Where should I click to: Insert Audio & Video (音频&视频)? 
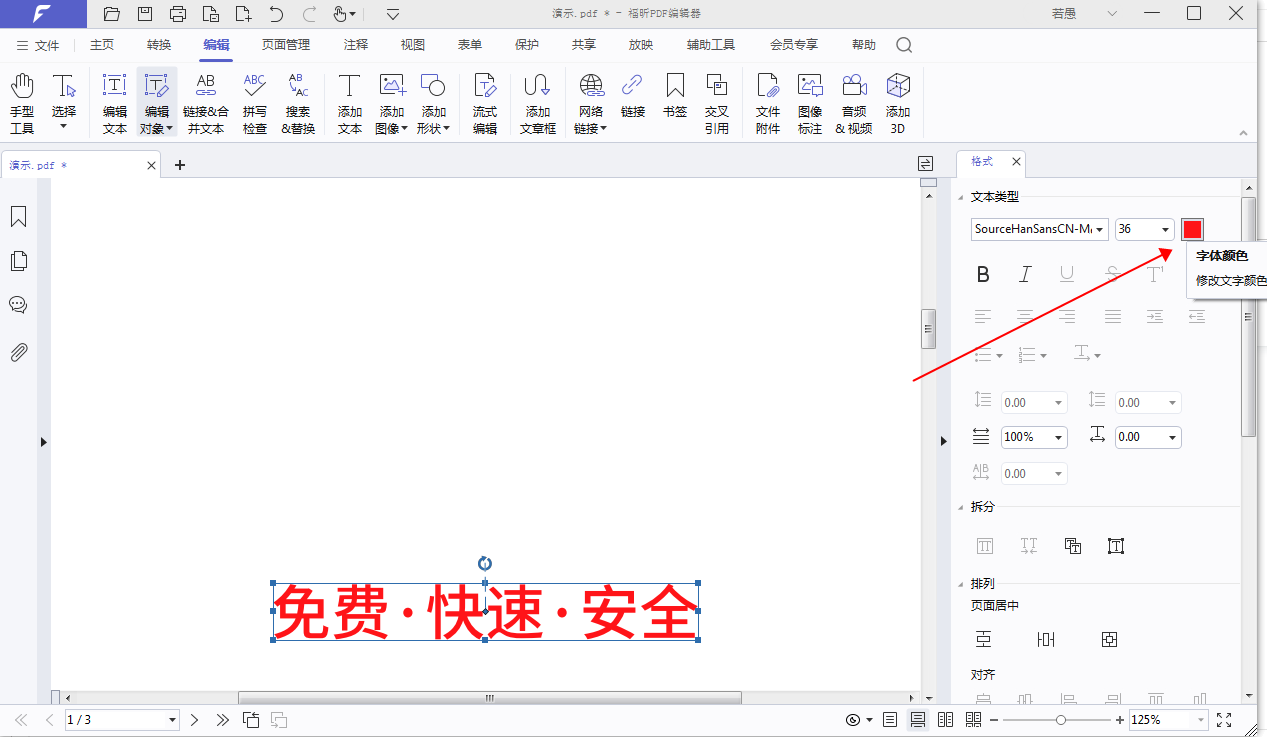pos(854,103)
